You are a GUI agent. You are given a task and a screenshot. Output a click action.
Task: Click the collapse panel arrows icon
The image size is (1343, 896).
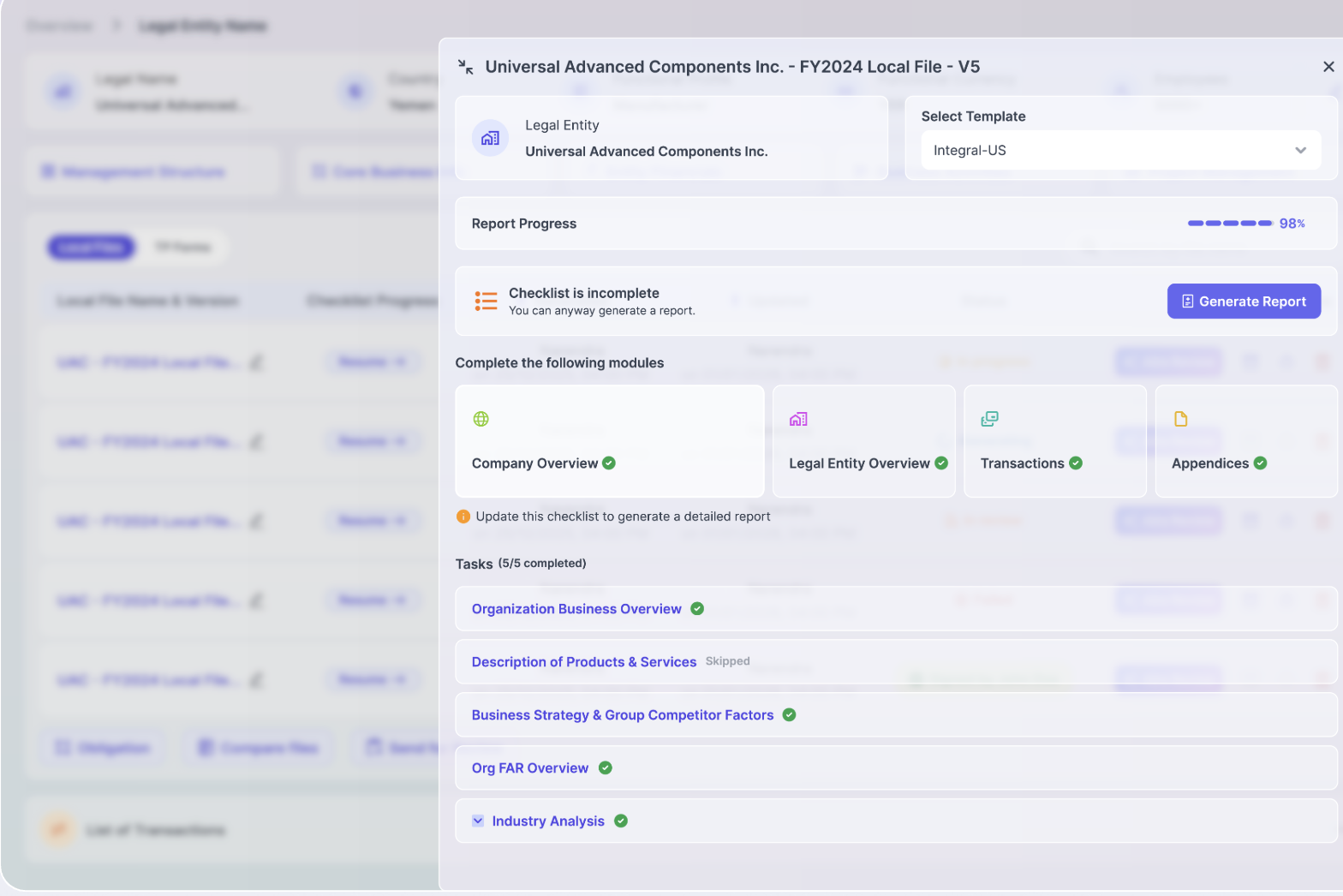(466, 67)
